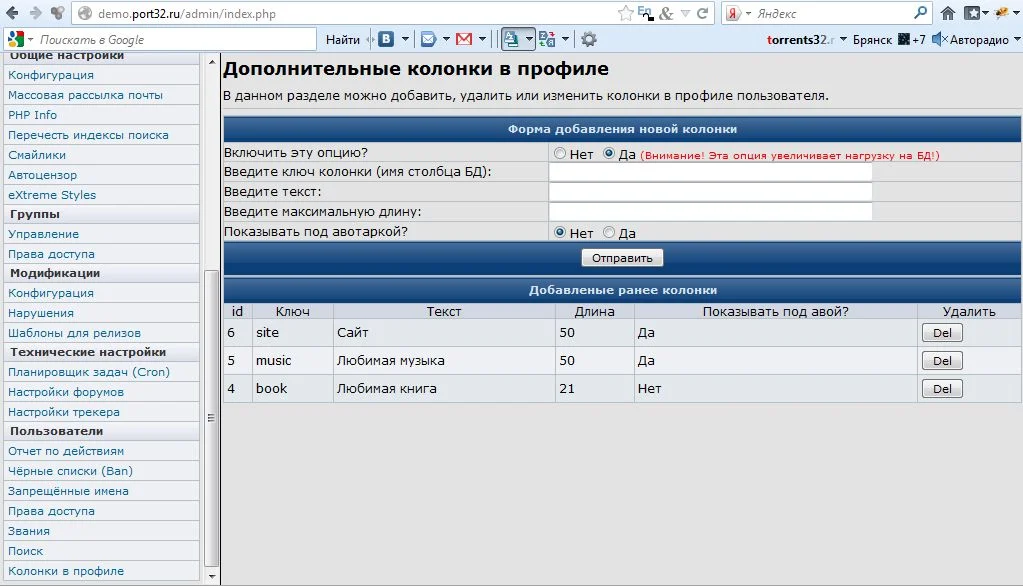Screen dimensions: 1023x586
Task: Open dropdown next to Gmail icon
Action: 482,39
